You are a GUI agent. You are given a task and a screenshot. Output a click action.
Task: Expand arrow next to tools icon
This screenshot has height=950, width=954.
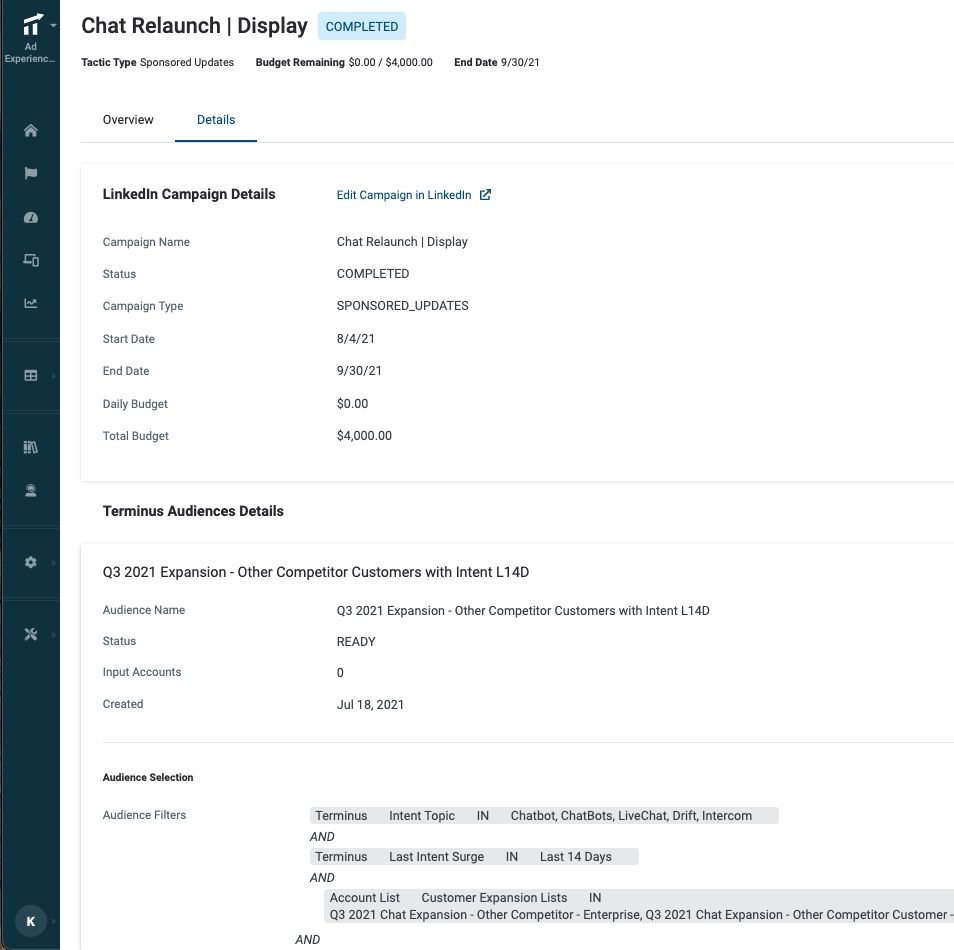pyautogui.click(x=54, y=635)
